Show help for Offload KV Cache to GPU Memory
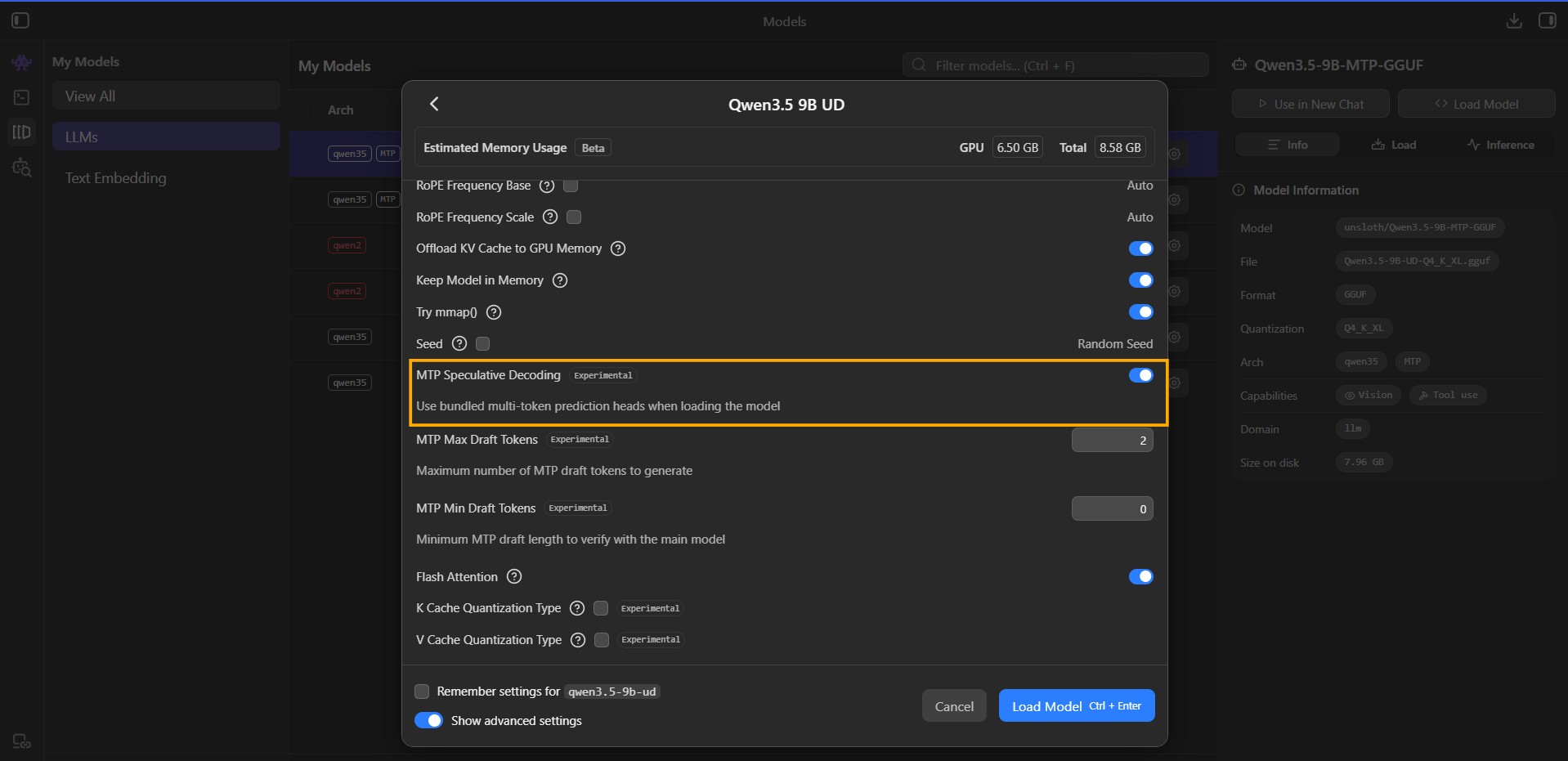This screenshot has height=761, width=1568. [618, 248]
